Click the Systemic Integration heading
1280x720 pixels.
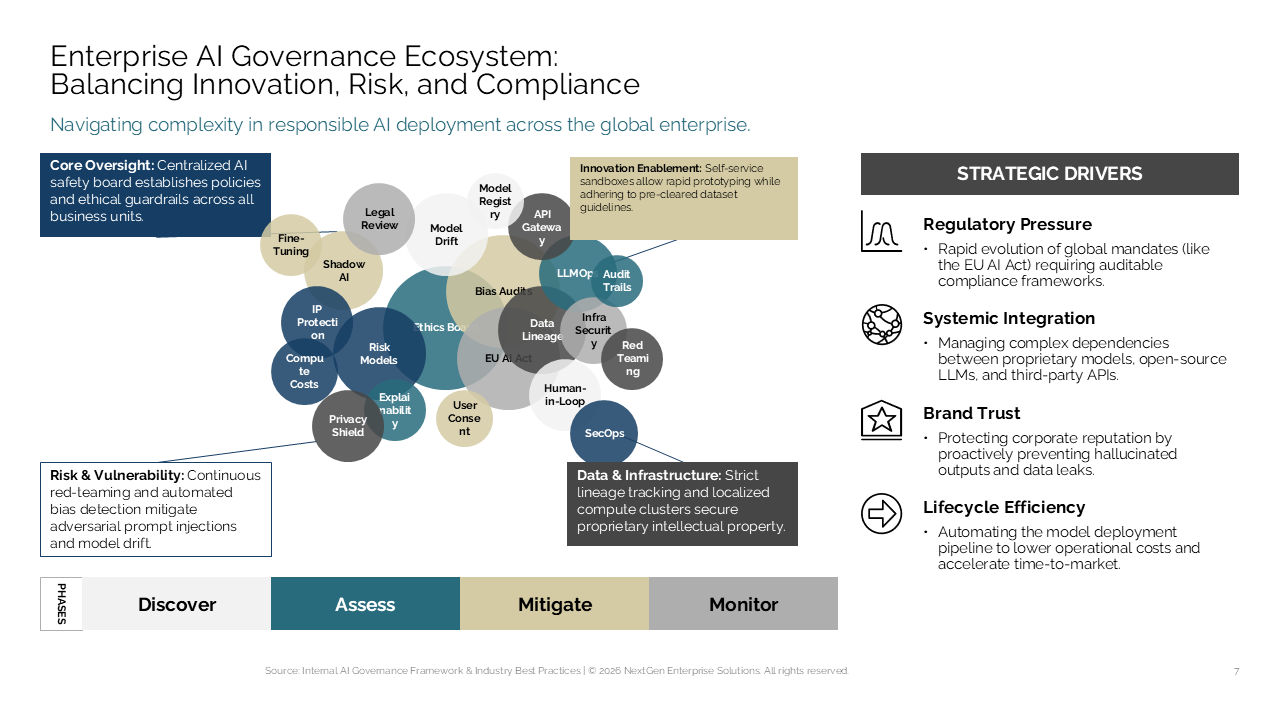coord(1009,319)
